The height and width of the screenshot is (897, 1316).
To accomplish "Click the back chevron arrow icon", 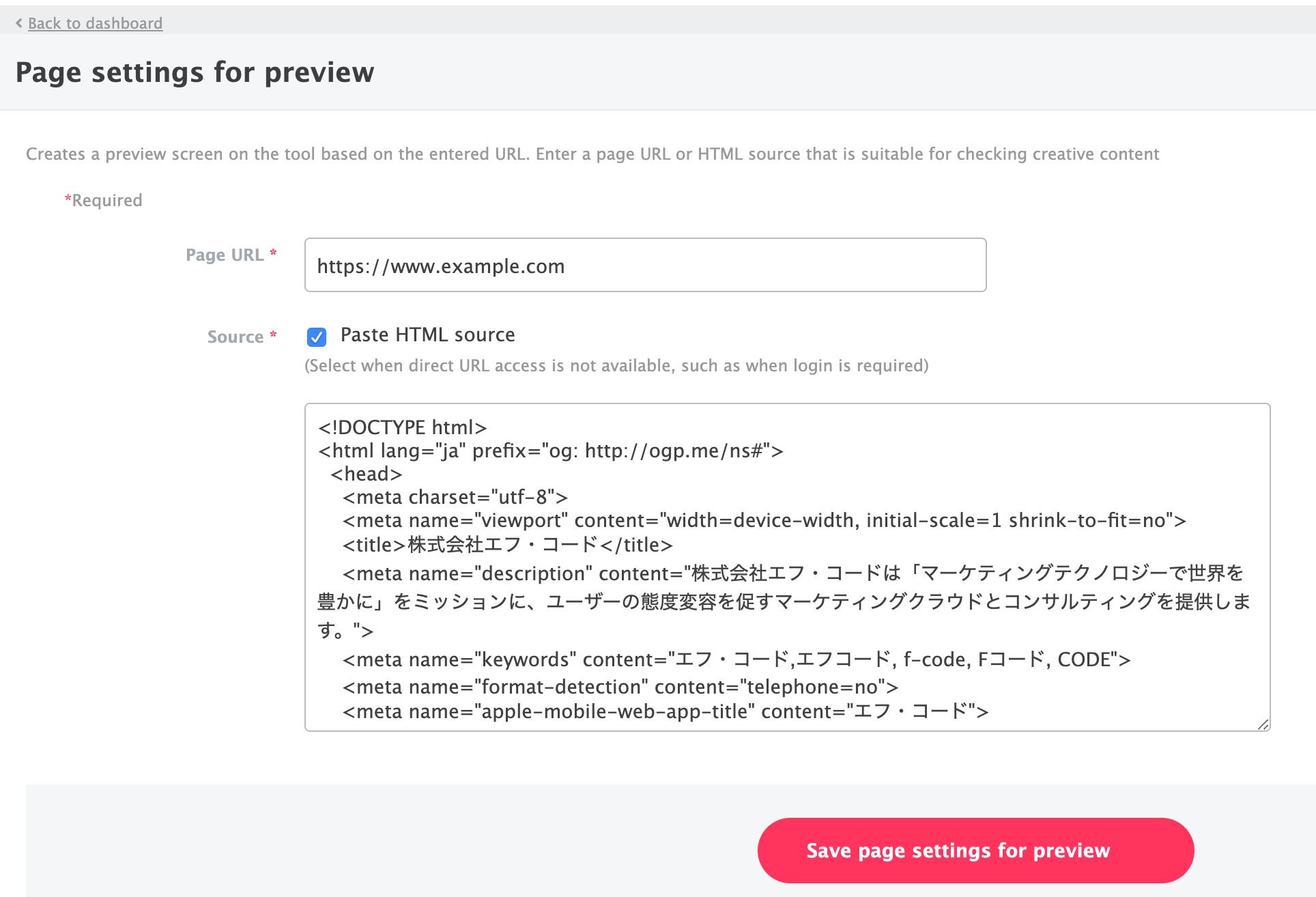I will coord(19,23).
